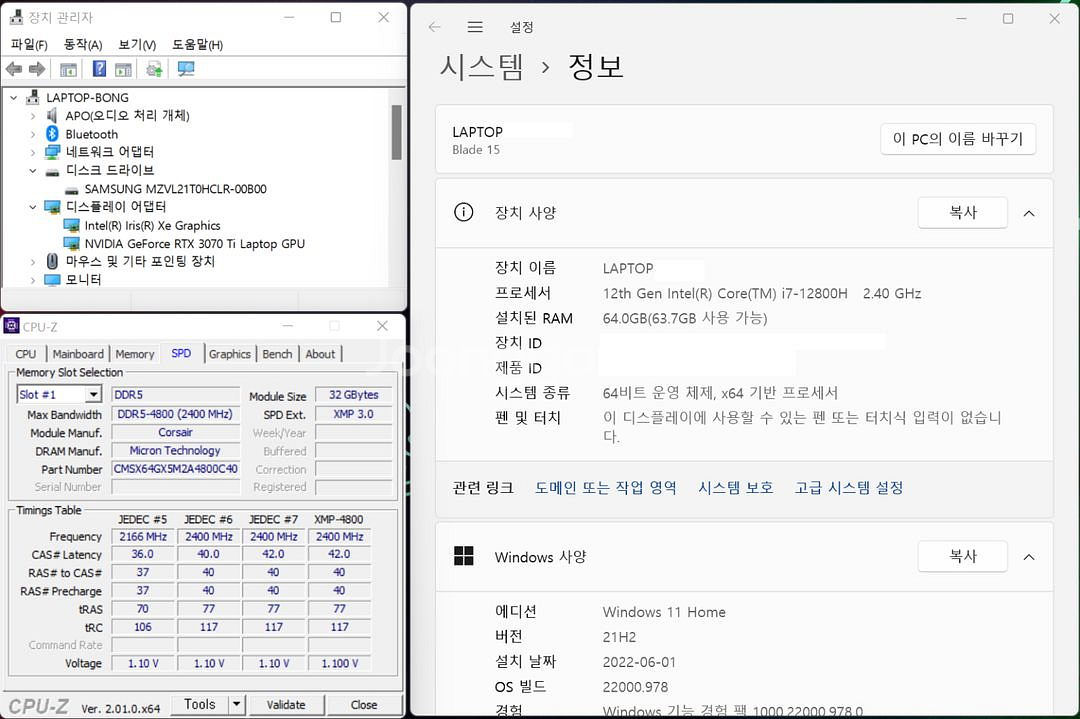Click the Module Size 32 GBytes value
The image size is (1080, 719).
(353, 395)
